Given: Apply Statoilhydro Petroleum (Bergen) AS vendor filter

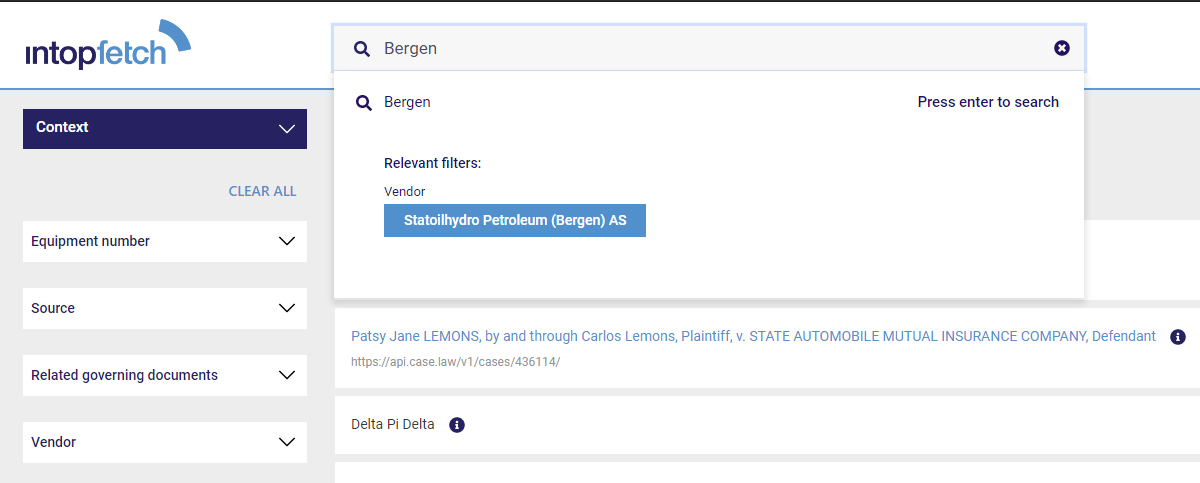Looking at the screenshot, I should 515,220.
